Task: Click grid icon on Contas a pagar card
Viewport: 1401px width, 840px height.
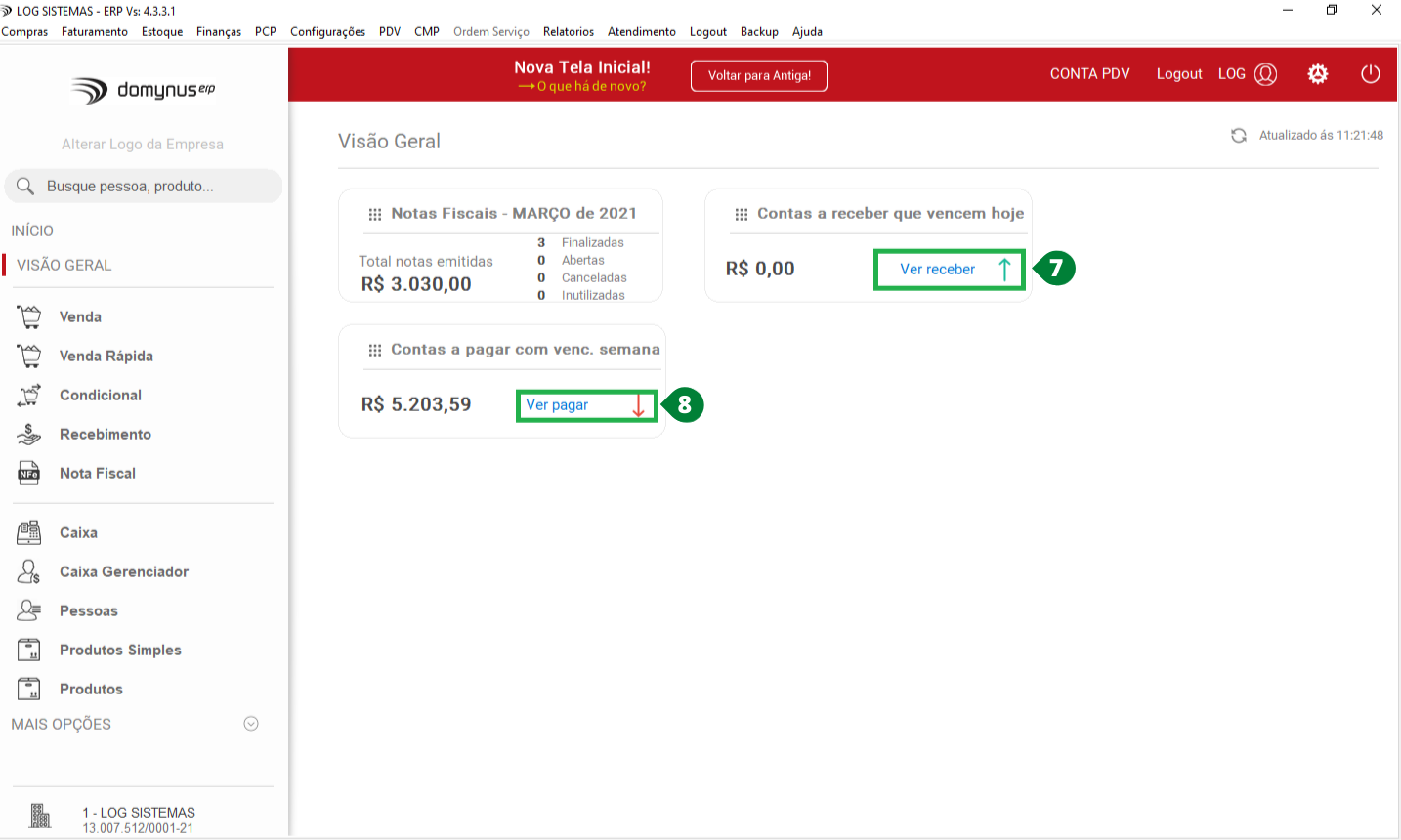Action: (375, 350)
